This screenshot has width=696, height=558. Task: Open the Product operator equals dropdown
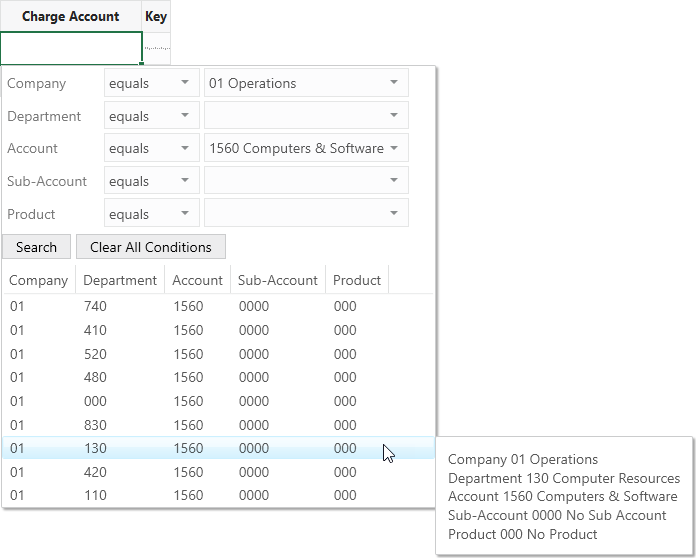pyautogui.click(x=152, y=213)
